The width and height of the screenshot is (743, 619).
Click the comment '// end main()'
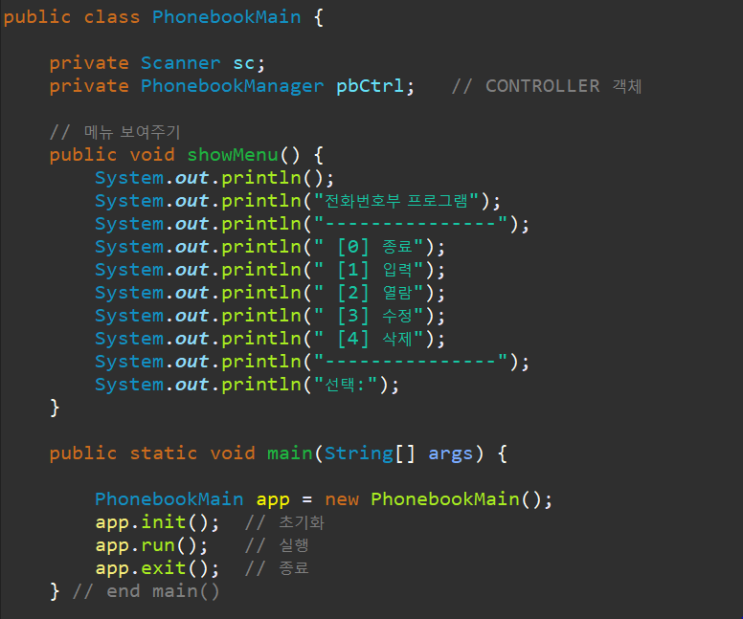[146, 592]
